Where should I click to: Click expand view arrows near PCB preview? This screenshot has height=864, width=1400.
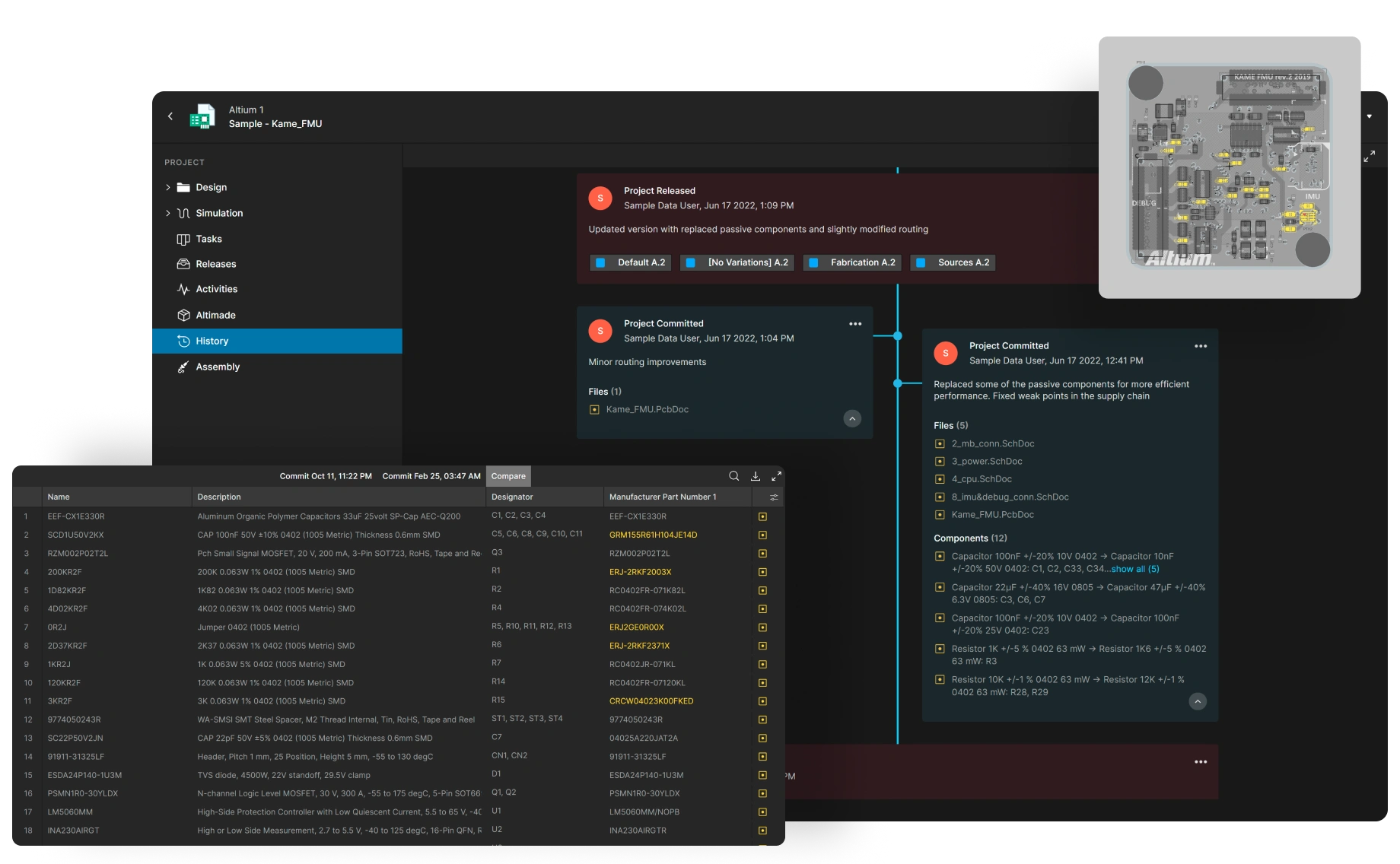1369,156
